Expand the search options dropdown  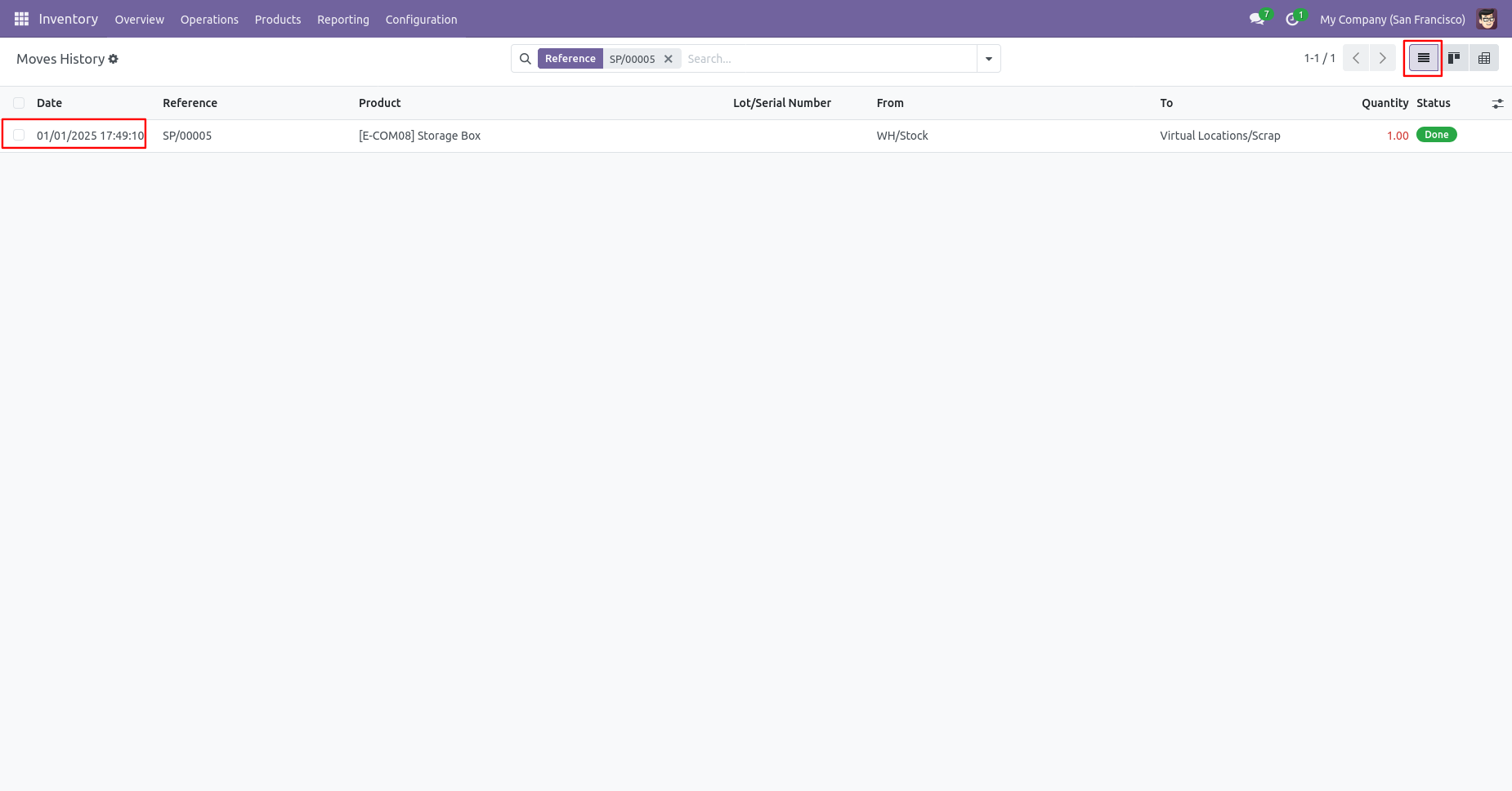[x=989, y=59]
